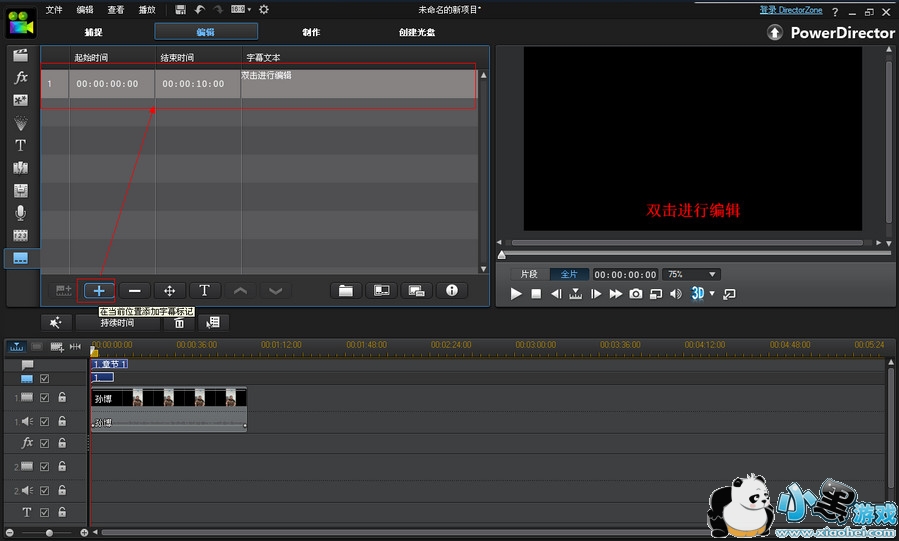Import subtitles using the folder icon
The width and height of the screenshot is (899, 541).
coord(345,290)
